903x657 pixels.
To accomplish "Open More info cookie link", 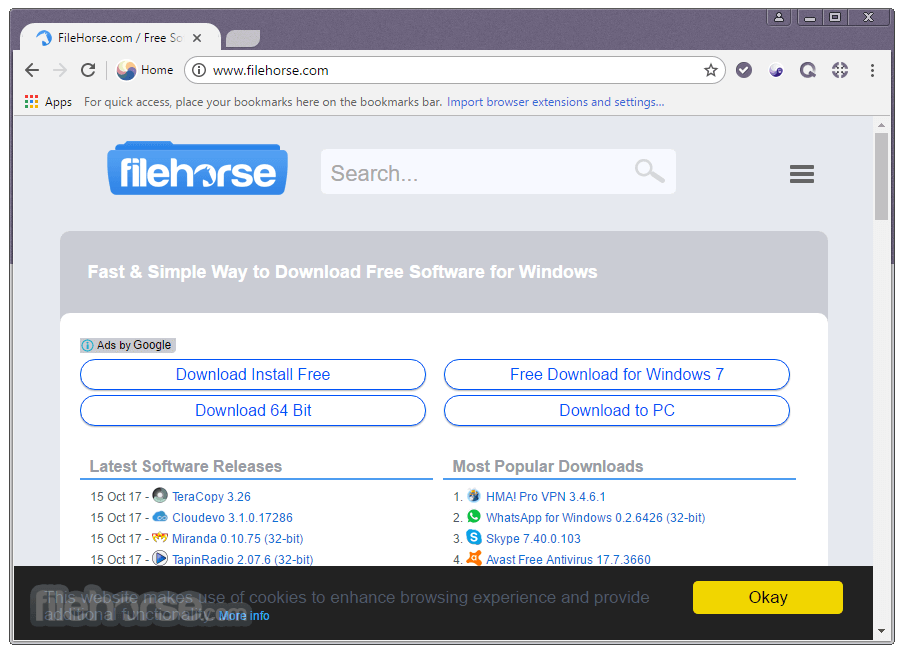I will click(x=244, y=616).
